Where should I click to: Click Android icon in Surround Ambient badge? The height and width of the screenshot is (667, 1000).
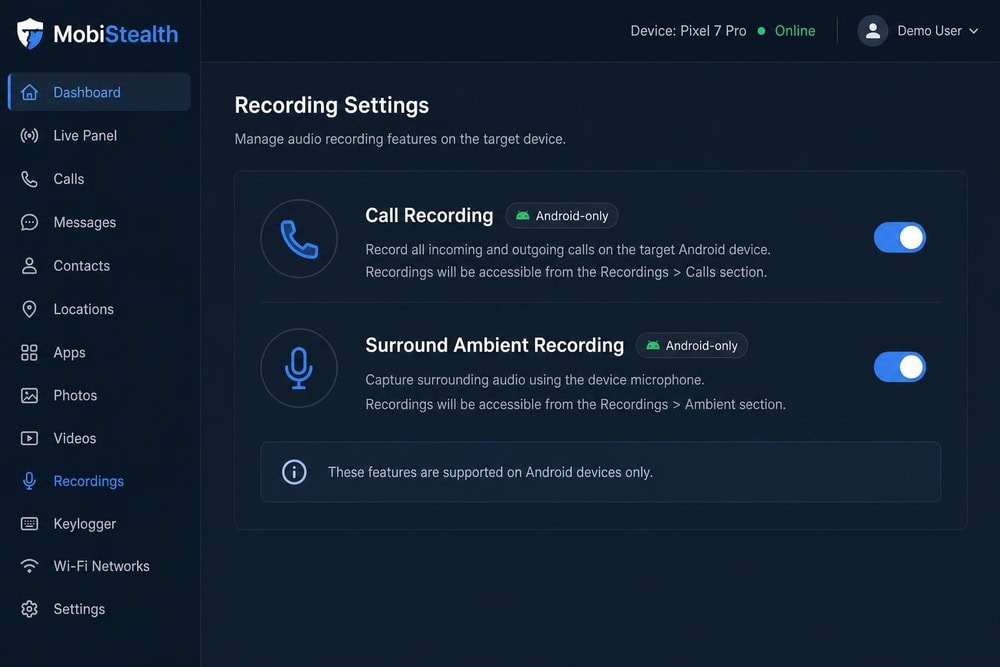(x=652, y=345)
